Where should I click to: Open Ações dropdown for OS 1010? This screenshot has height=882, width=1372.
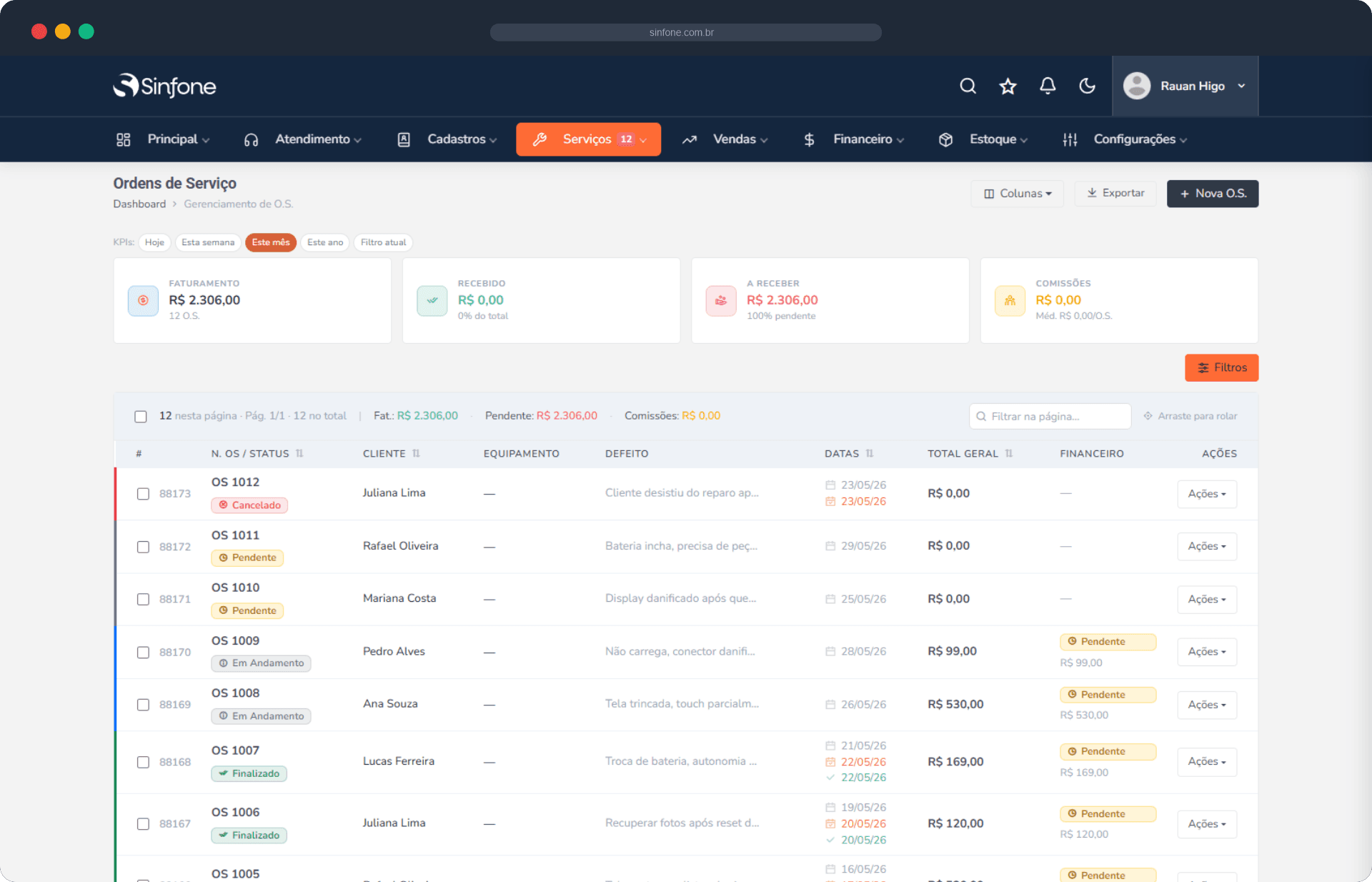click(x=1207, y=599)
